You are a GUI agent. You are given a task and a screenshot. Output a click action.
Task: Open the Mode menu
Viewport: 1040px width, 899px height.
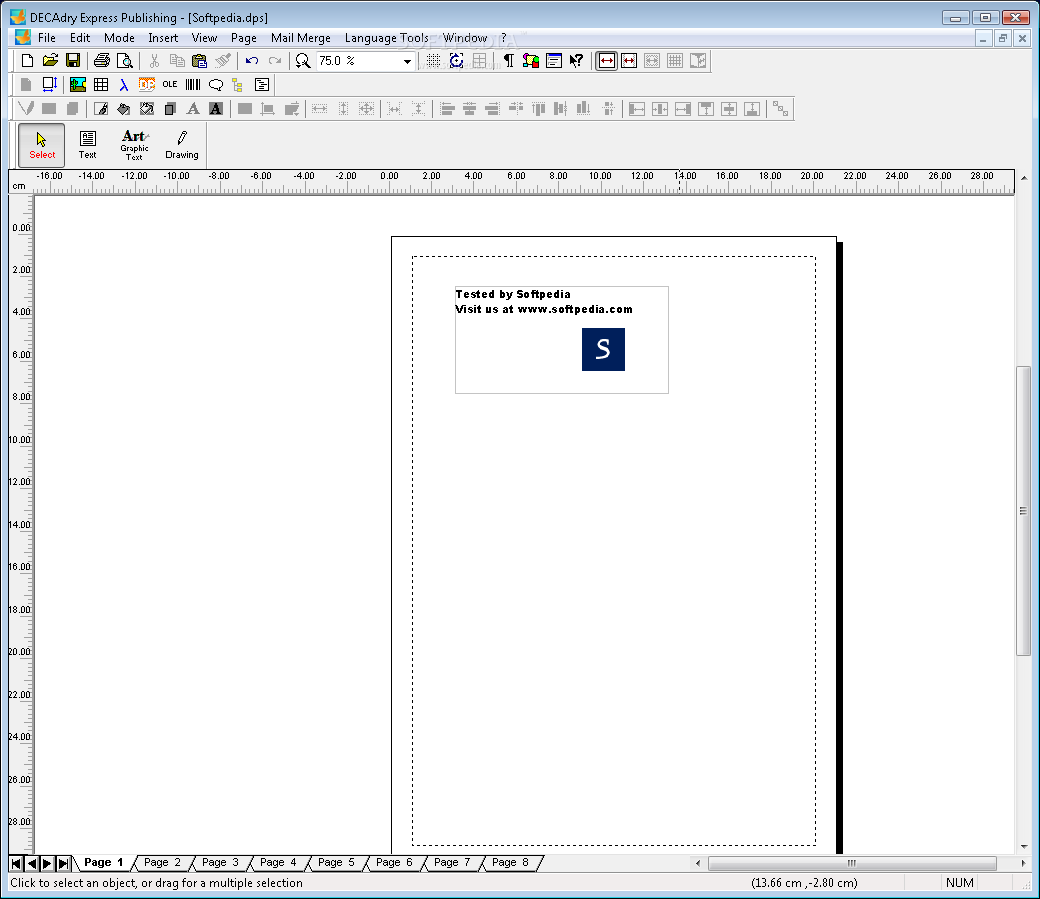click(119, 38)
